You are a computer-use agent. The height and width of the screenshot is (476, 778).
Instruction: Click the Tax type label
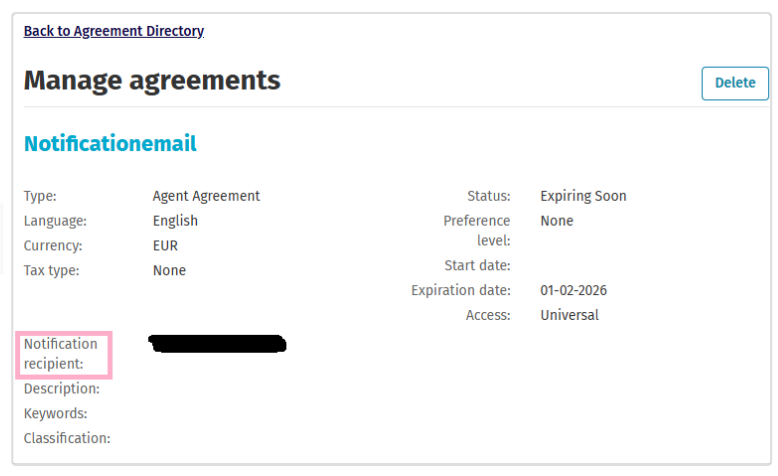click(x=51, y=270)
